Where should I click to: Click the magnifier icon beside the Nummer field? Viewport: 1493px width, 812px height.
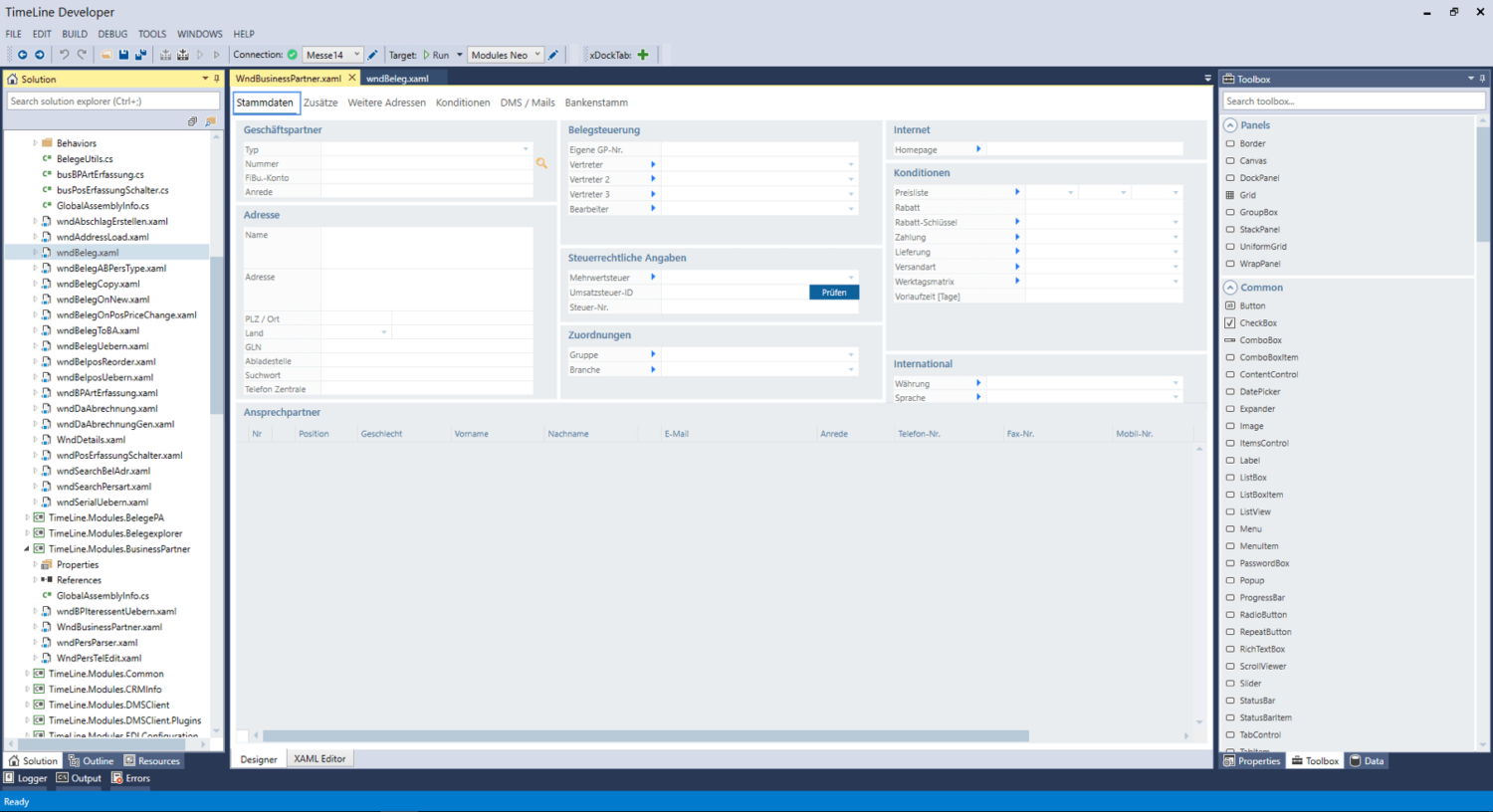click(x=541, y=161)
